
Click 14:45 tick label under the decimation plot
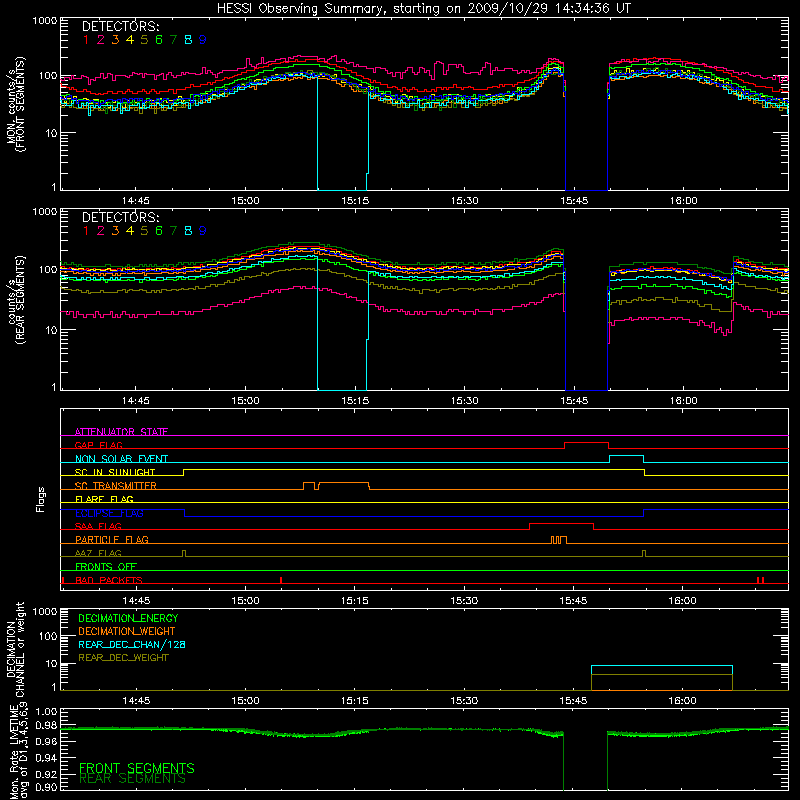pyautogui.click(x=136, y=701)
